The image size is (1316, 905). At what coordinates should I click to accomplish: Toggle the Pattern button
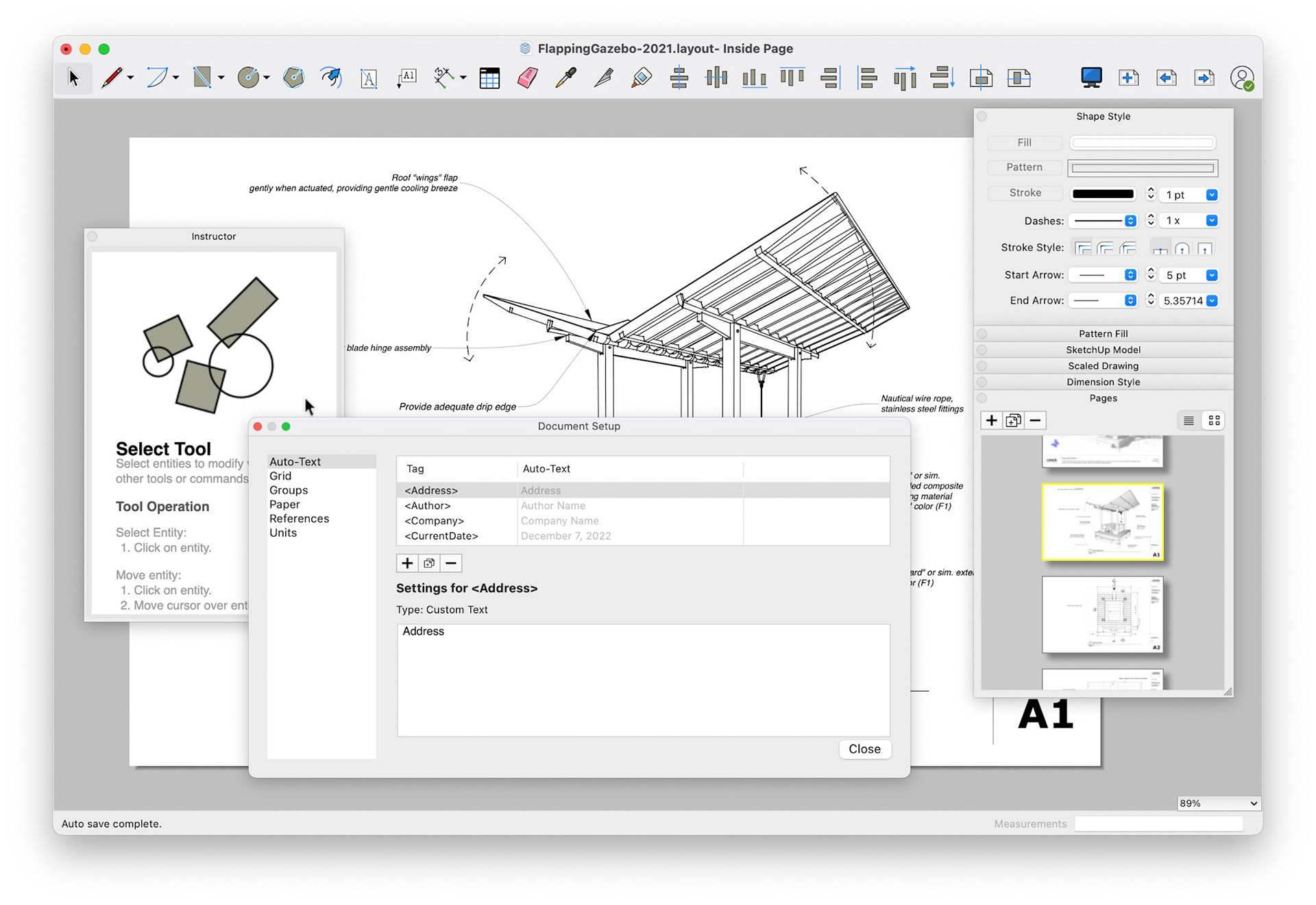tap(1024, 167)
